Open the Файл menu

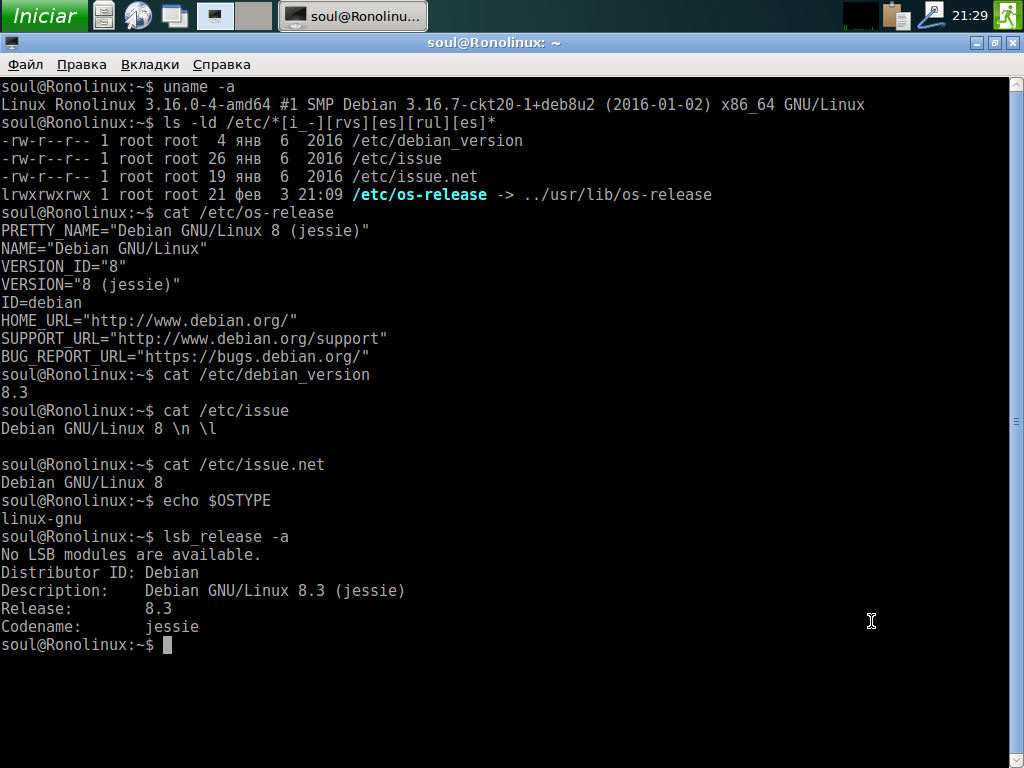pos(25,65)
